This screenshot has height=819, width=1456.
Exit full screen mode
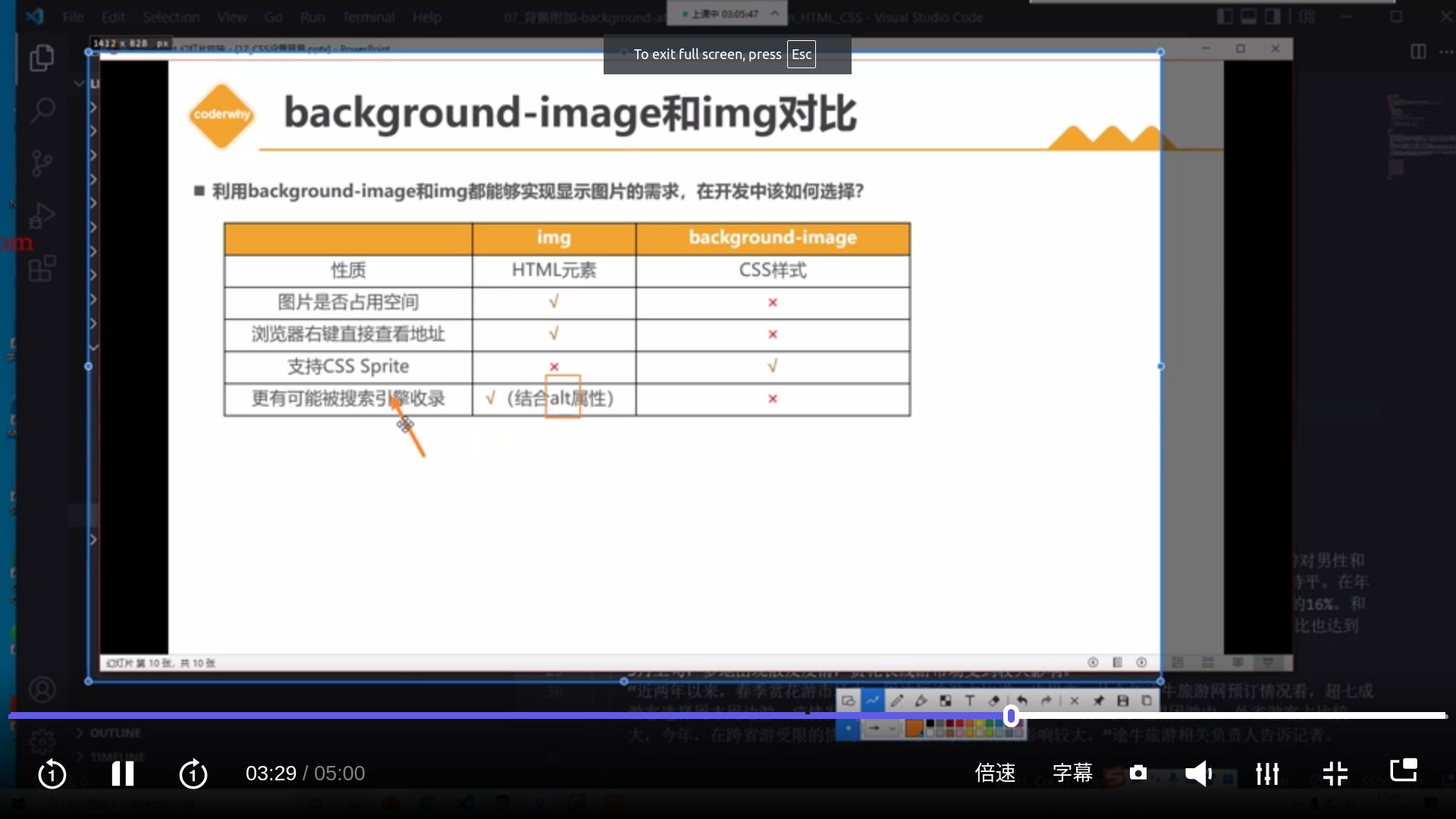pyautogui.click(x=1335, y=773)
